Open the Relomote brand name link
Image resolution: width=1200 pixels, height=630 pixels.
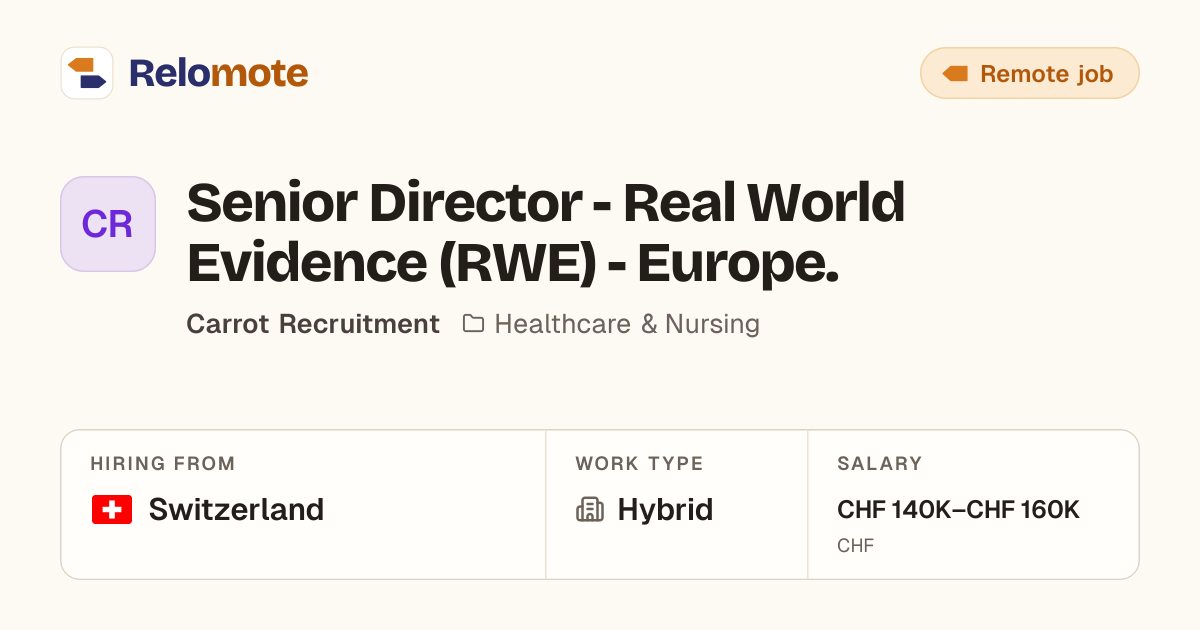218,73
